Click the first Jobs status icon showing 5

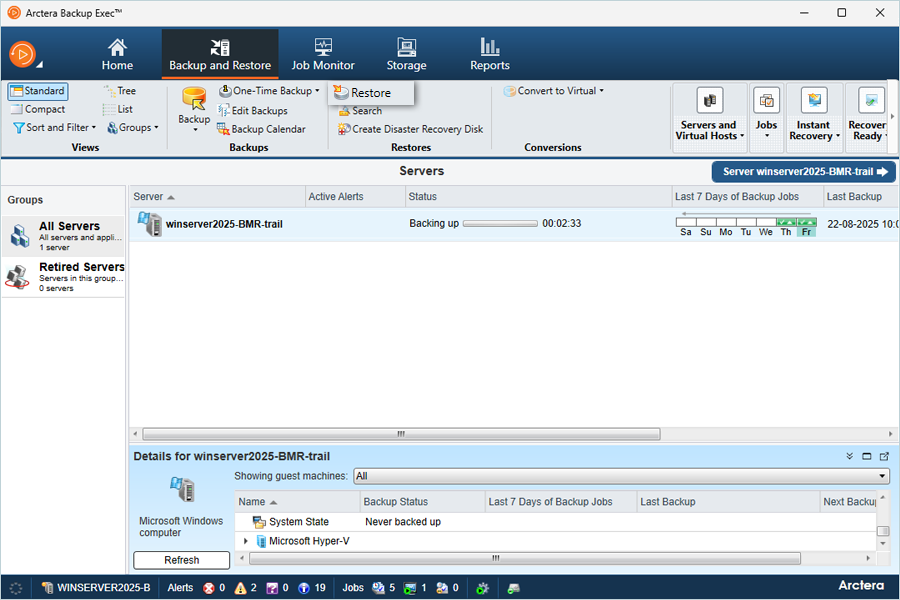378,588
